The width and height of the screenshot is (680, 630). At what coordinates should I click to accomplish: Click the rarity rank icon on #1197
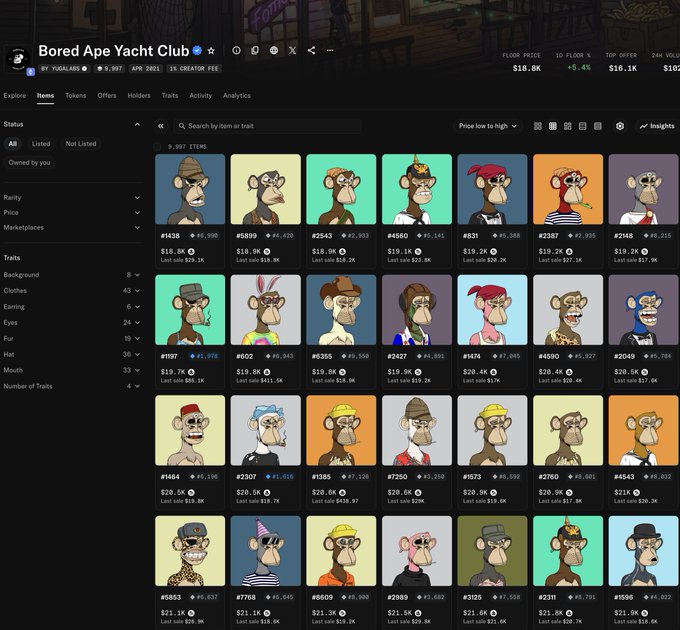192,356
